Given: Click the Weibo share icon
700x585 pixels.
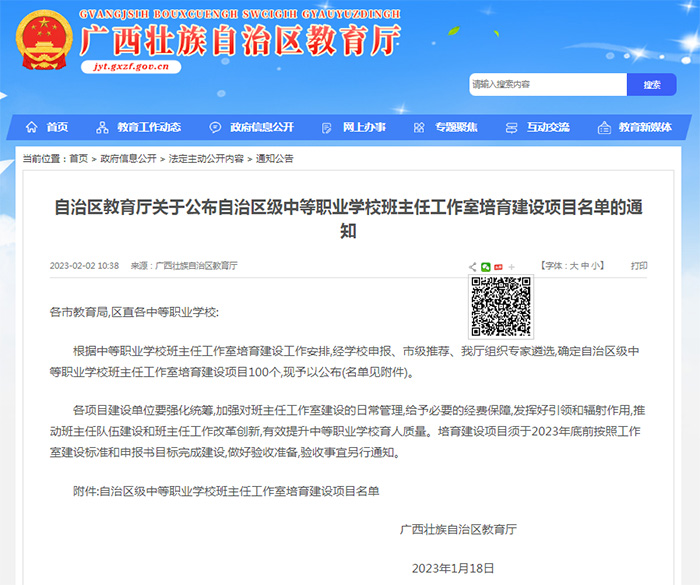Looking at the screenshot, I should pos(499,267).
